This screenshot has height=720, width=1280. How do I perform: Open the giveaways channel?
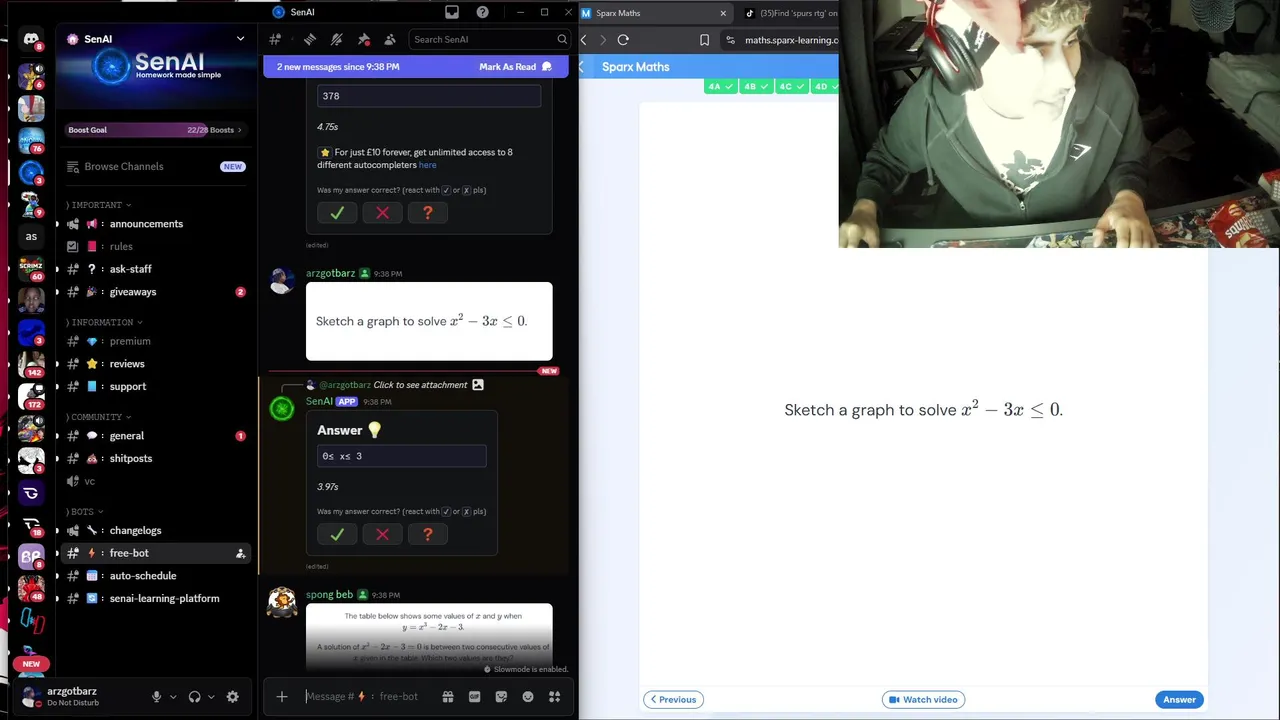tap(133, 292)
